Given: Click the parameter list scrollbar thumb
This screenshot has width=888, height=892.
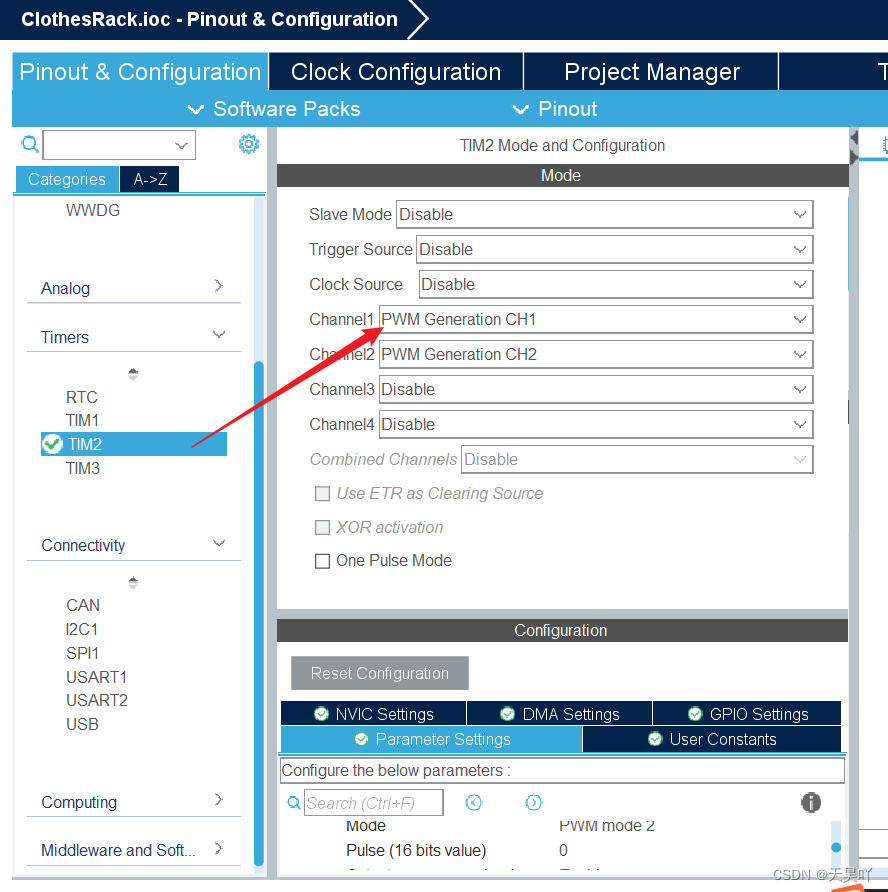Looking at the screenshot, I should coord(836,847).
